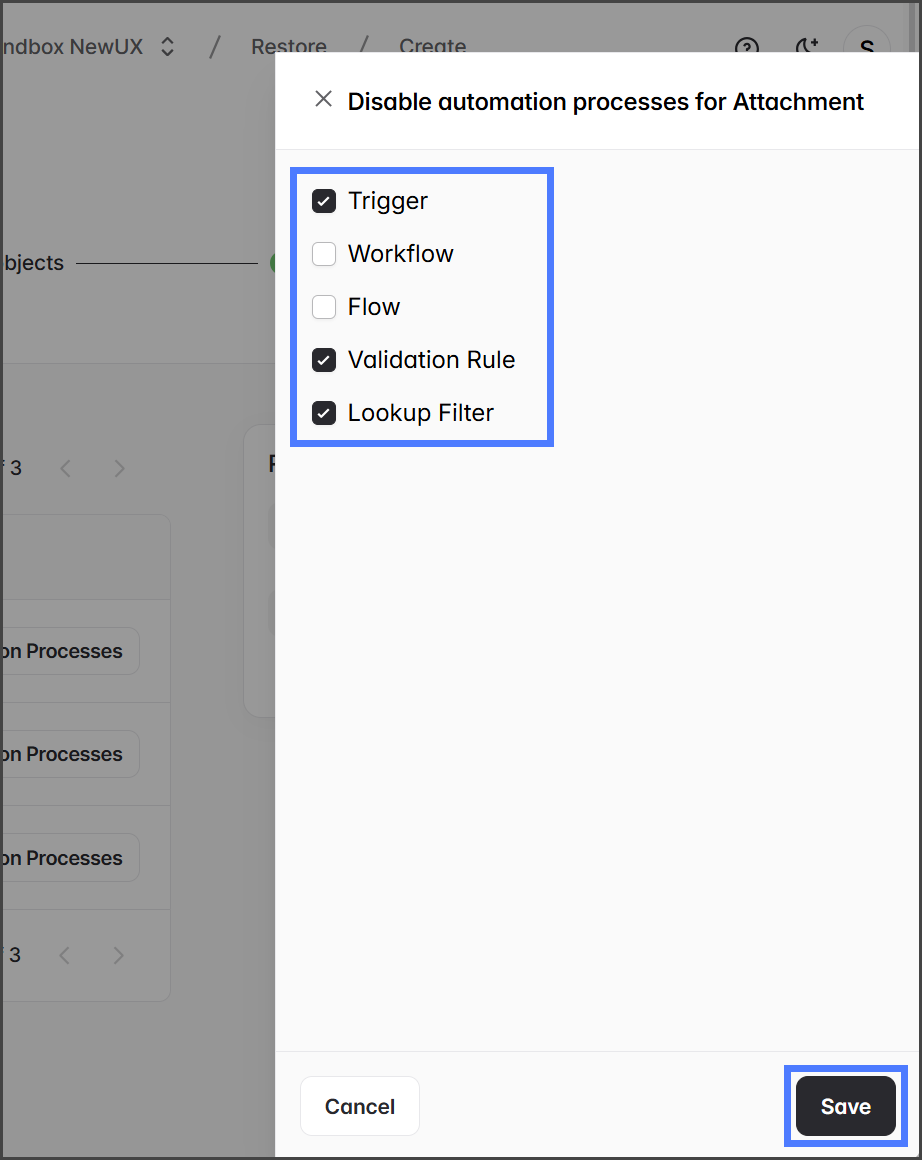
Task: Open the help question mark icon
Action: (747, 47)
